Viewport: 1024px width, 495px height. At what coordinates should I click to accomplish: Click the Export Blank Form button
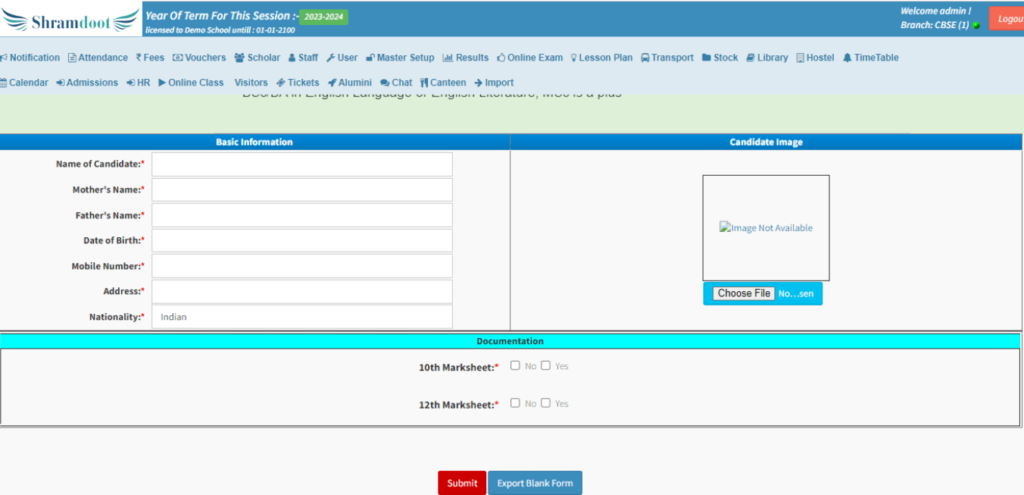coord(535,483)
